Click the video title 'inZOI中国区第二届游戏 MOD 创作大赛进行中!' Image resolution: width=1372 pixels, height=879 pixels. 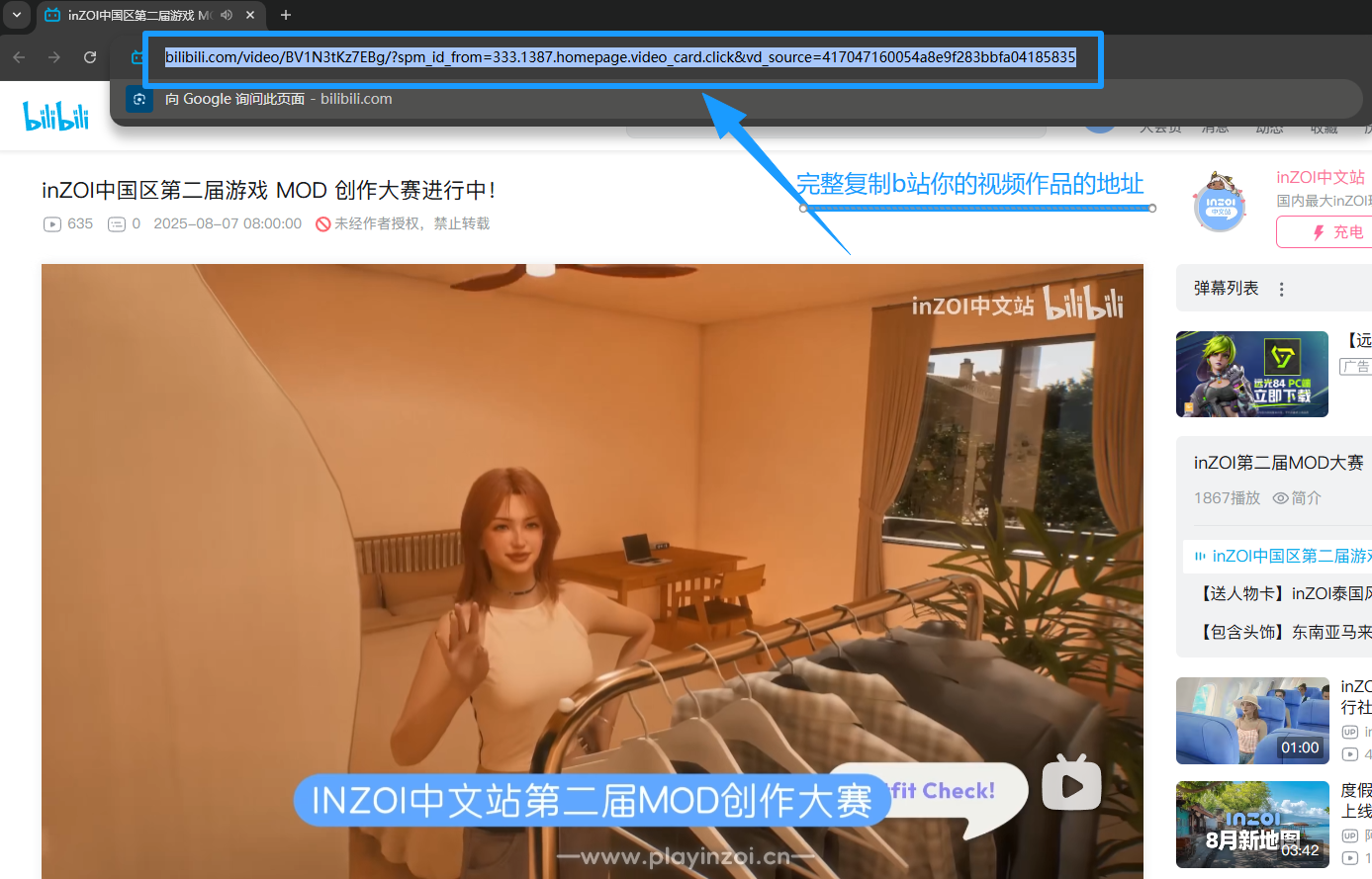point(269,190)
